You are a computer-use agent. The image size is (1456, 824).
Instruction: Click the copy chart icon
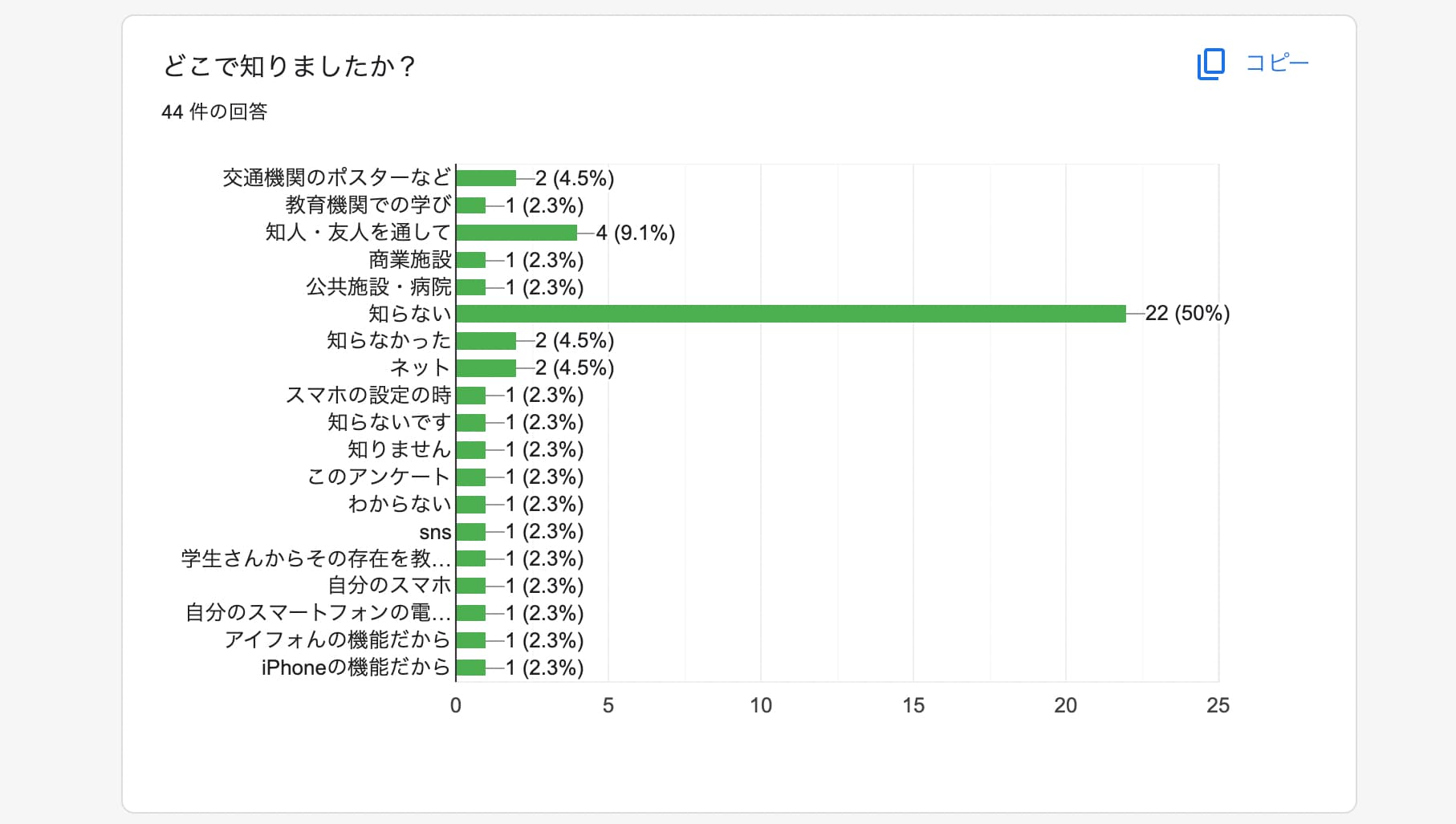(1210, 63)
